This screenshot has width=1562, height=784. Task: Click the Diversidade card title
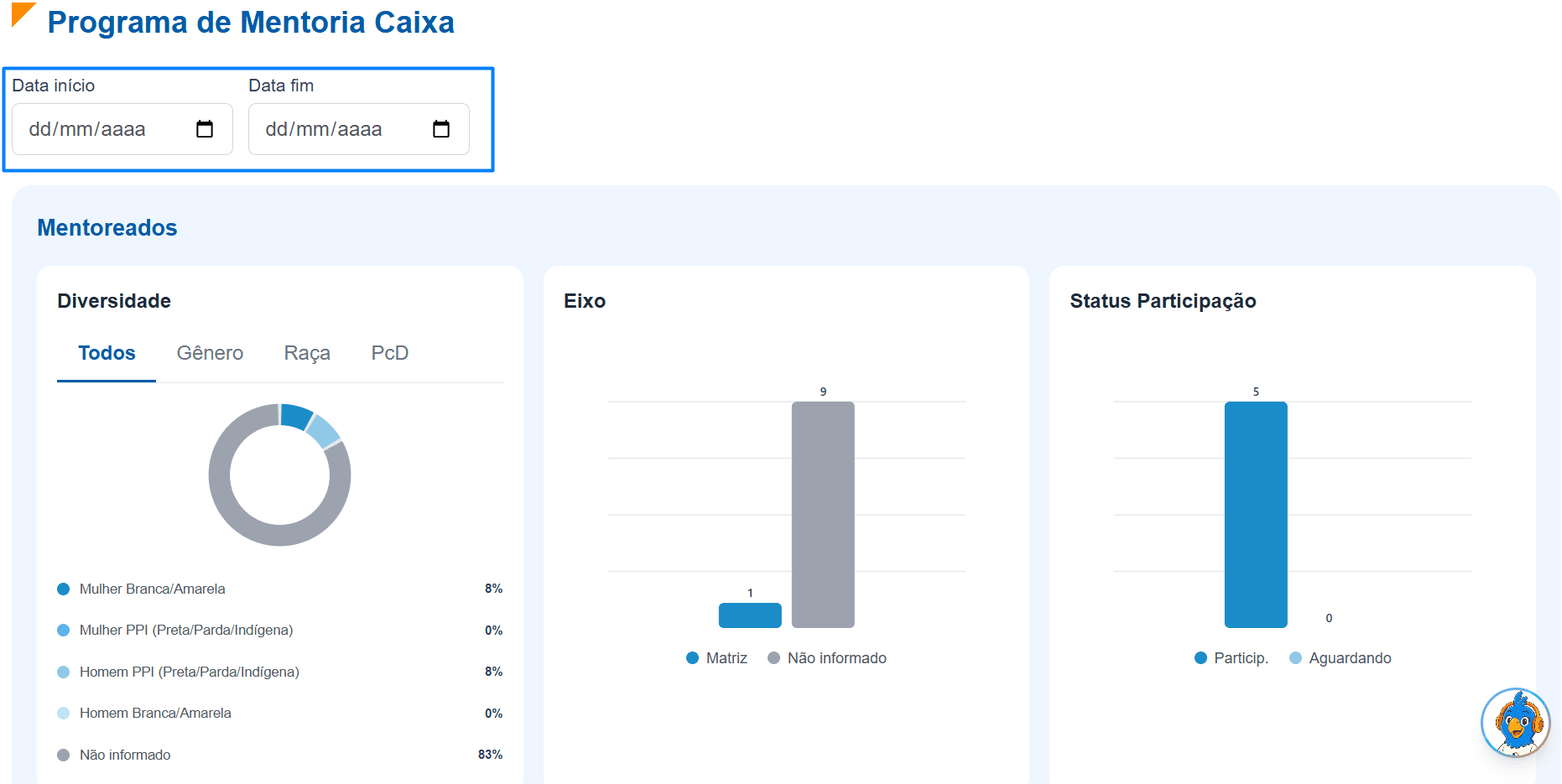point(114,301)
